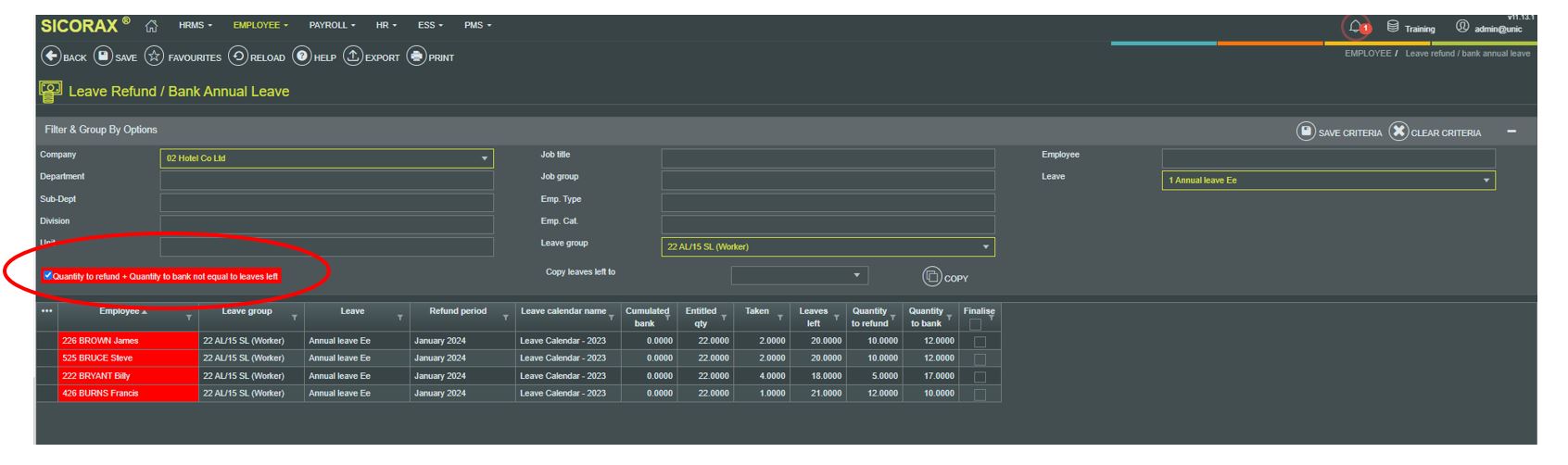
Task: Tick the Finalise header checkbox
Action: pyautogui.click(x=975, y=325)
